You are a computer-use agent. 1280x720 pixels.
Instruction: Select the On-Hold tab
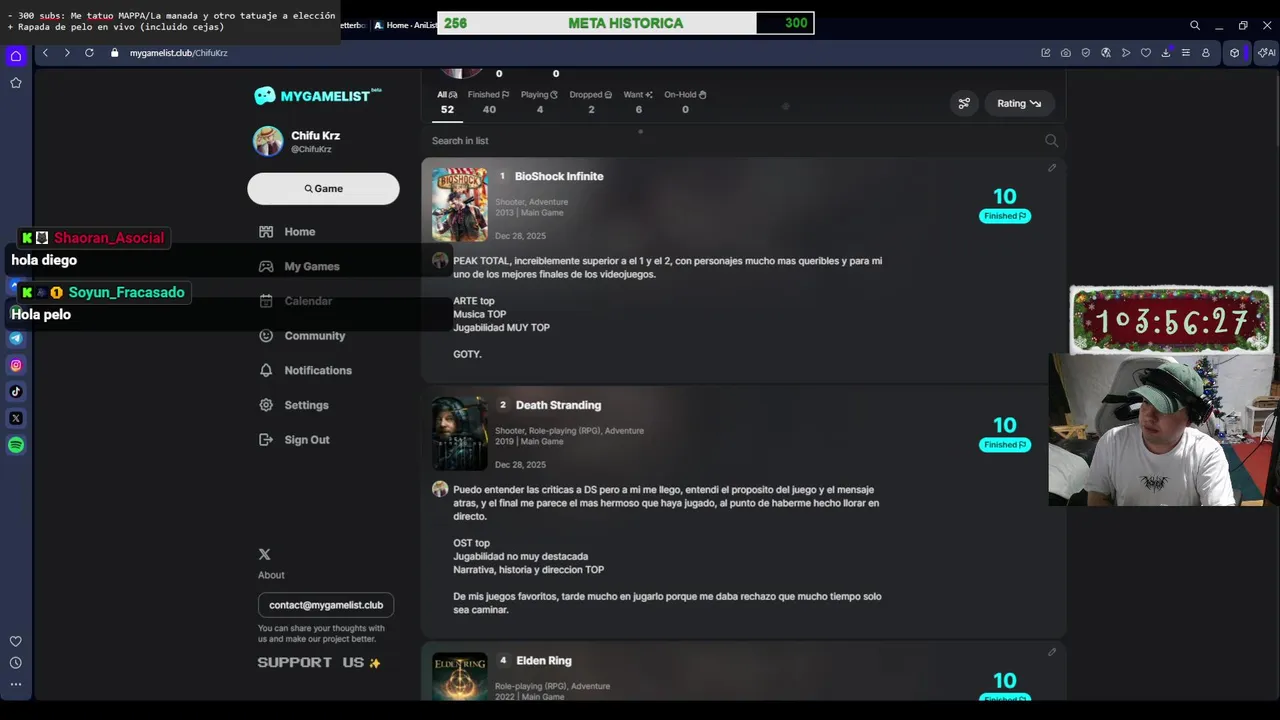(x=686, y=102)
